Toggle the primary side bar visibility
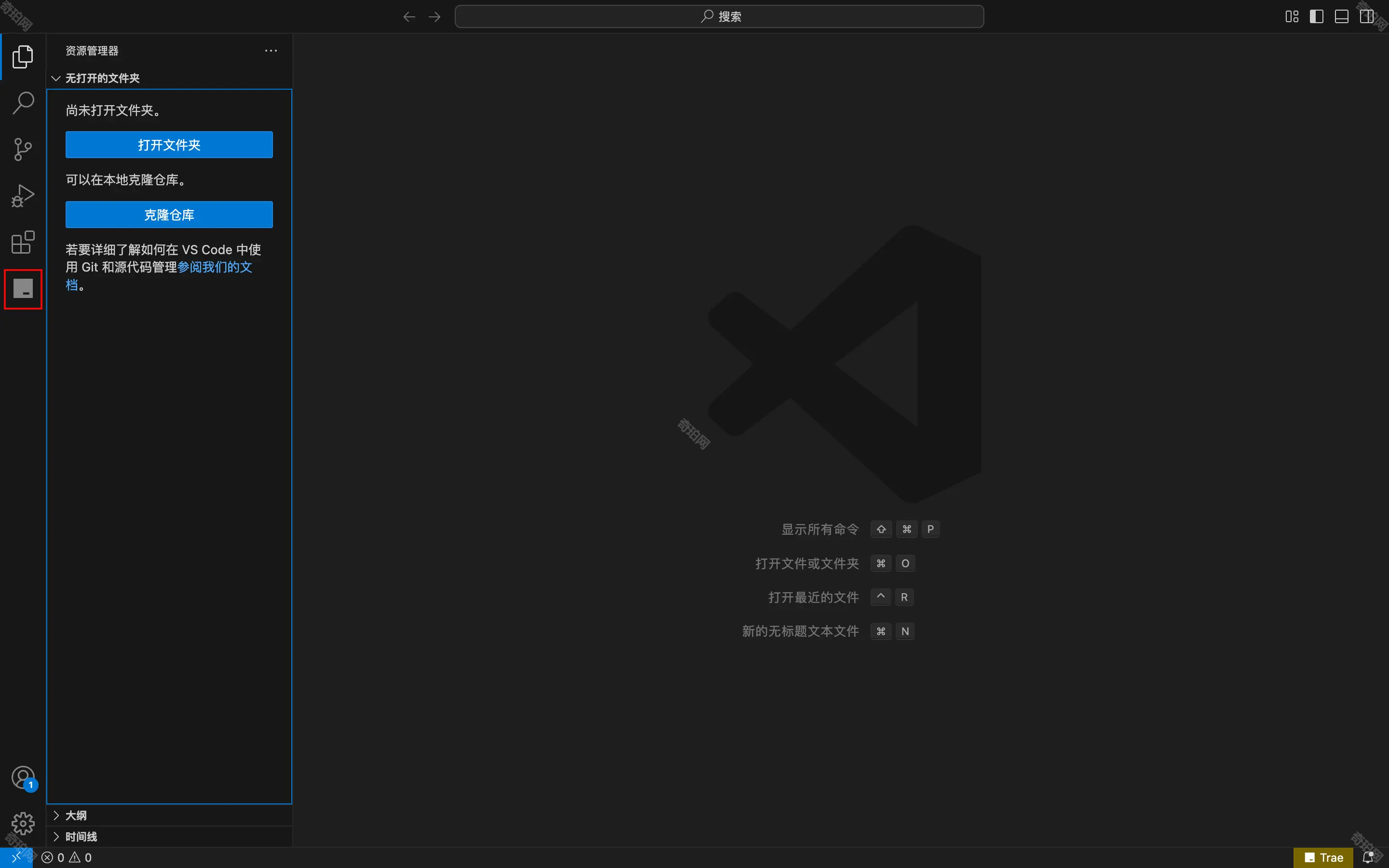The height and width of the screenshot is (868, 1389). tap(1317, 17)
